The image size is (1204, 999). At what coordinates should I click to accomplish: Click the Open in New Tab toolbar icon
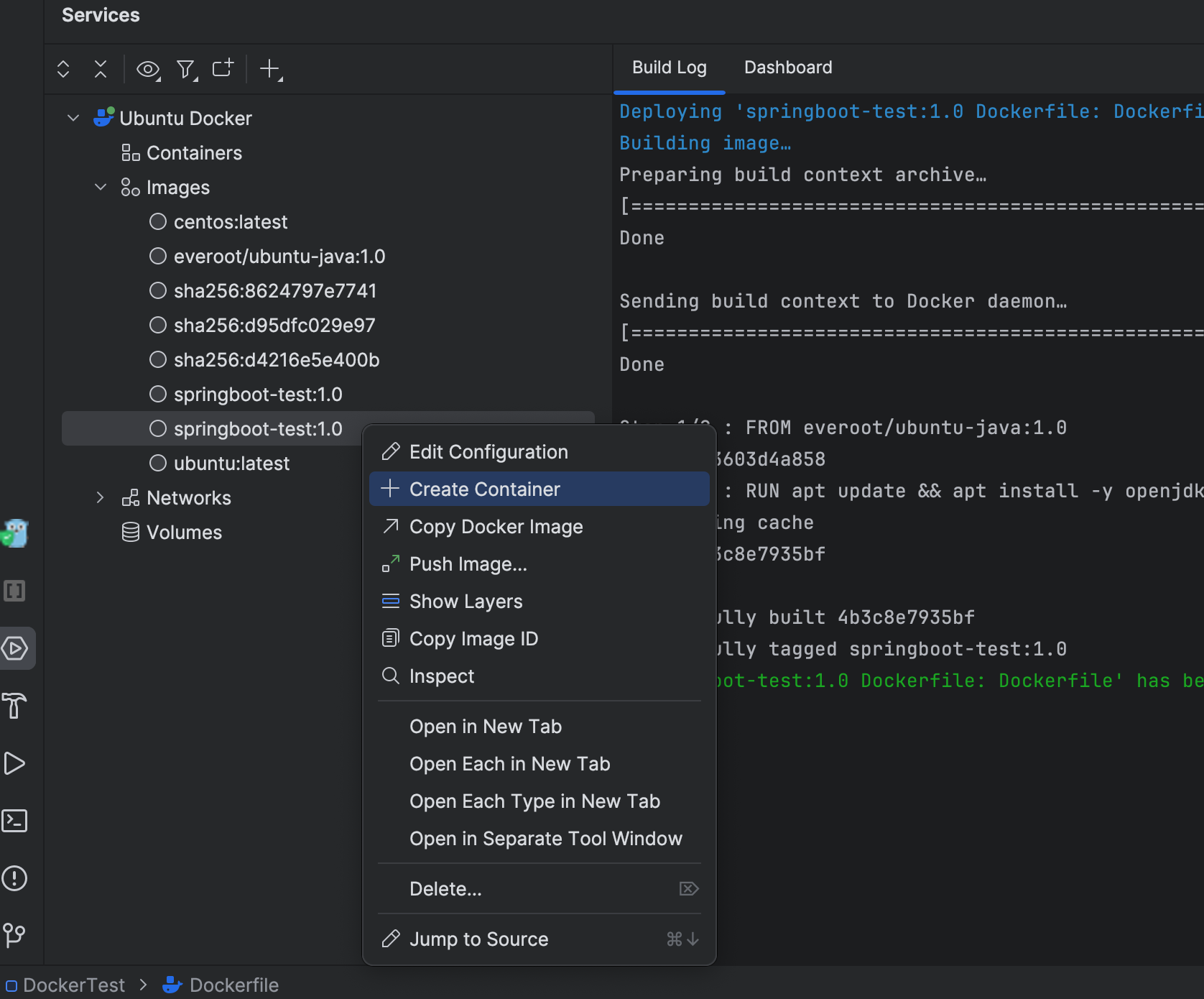[x=223, y=68]
